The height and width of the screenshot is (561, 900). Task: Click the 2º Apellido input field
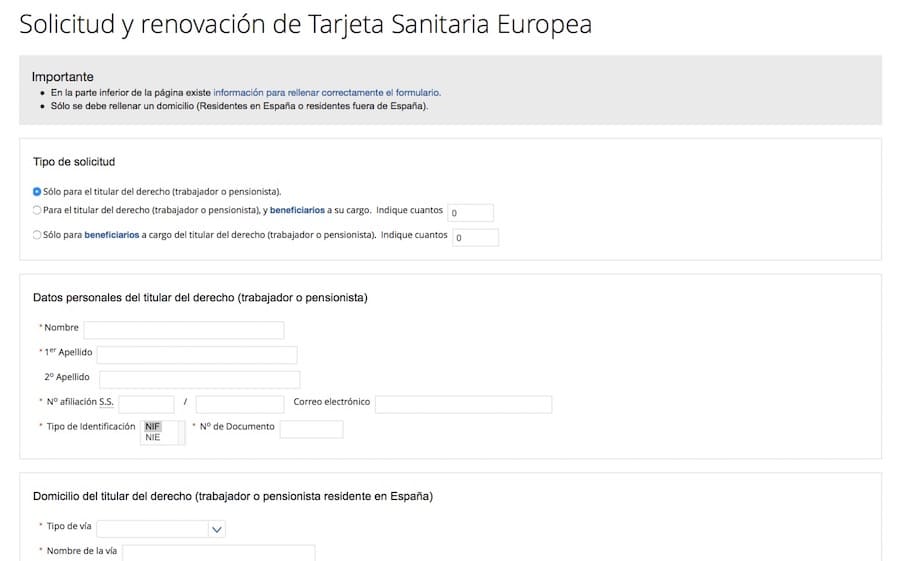(199, 379)
